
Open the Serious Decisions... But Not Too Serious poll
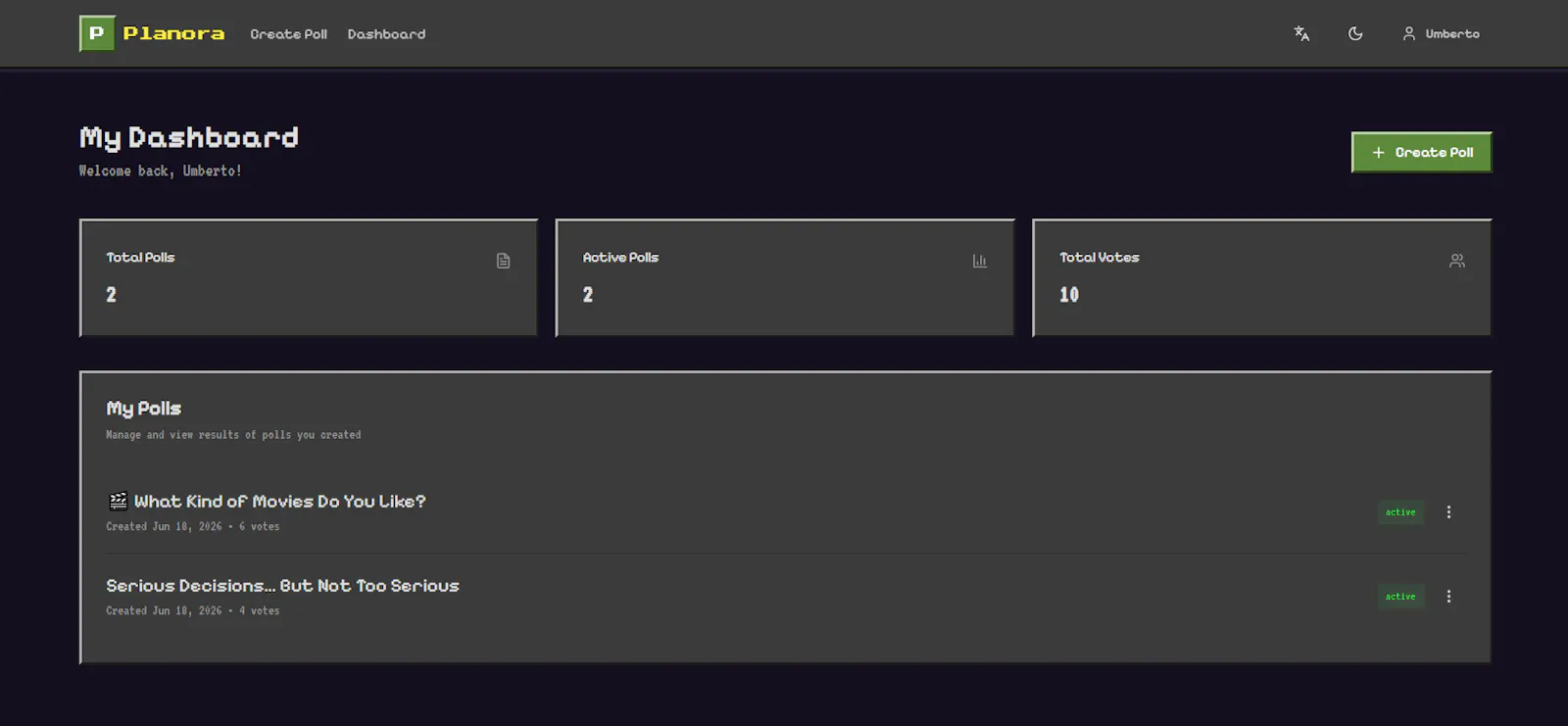click(x=282, y=586)
